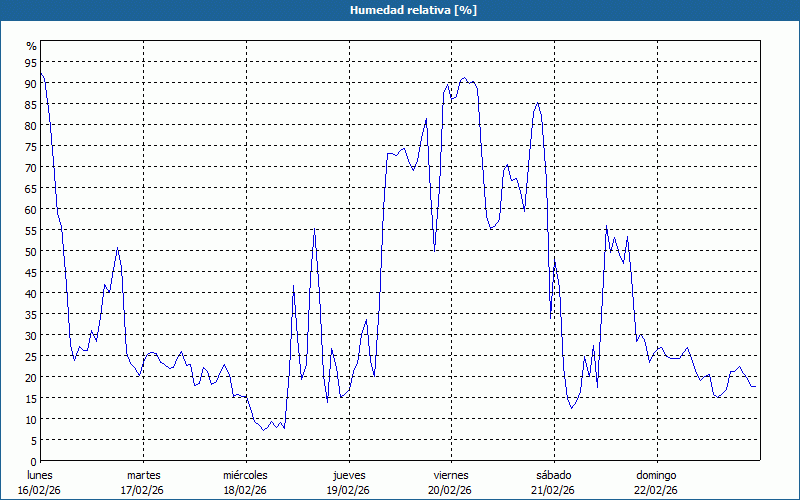The height and width of the screenshot is (500, 800).
Task: Click the 65 value on the Y axis
Action: (x=31, y=189)
